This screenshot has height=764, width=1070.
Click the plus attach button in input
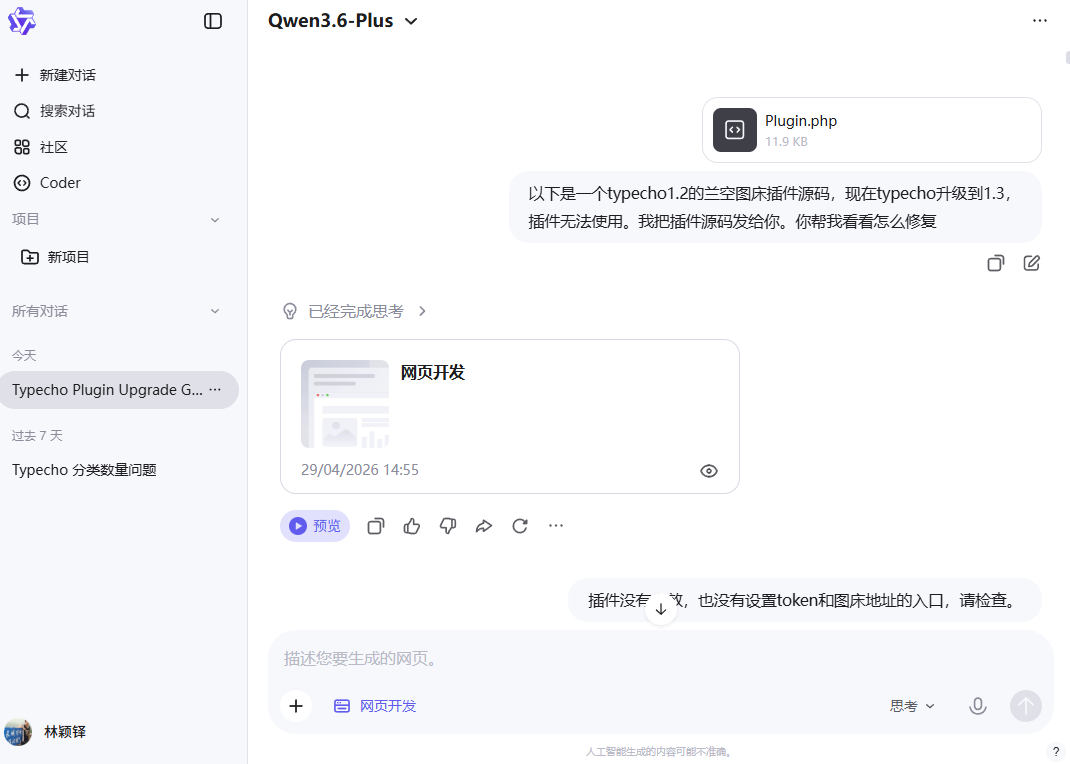coord(296,706)
